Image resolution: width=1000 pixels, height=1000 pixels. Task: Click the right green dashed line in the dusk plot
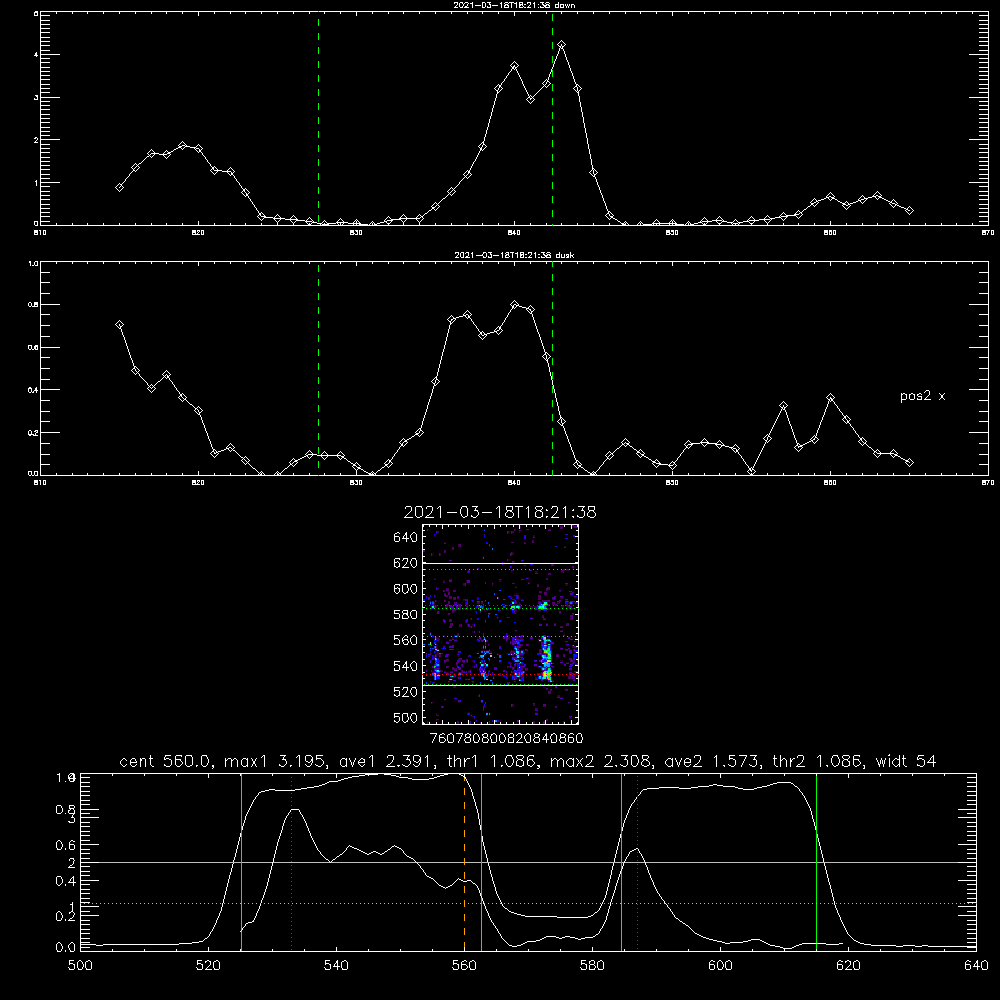[x=552, y=368]
